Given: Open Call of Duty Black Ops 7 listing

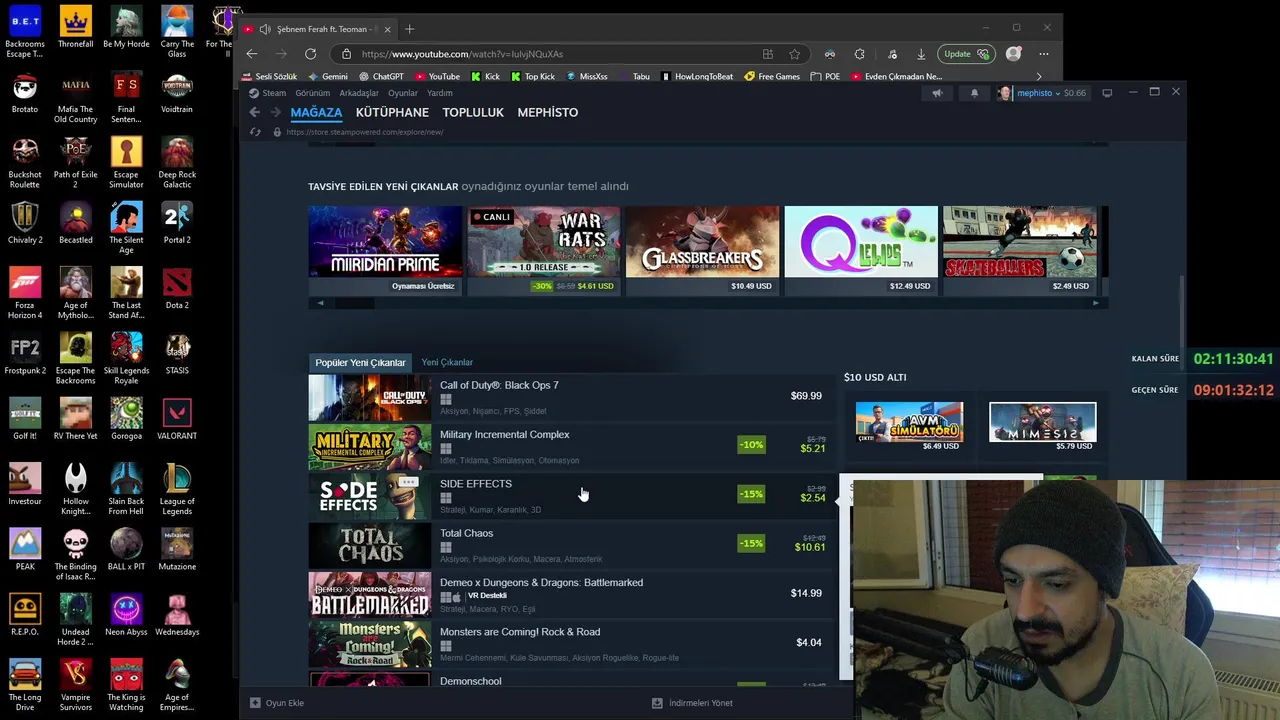Looking at the screenshot, I should (571, 397).
